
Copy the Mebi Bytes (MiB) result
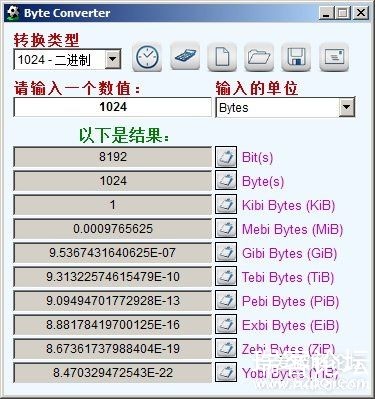[x=226, y=229]
